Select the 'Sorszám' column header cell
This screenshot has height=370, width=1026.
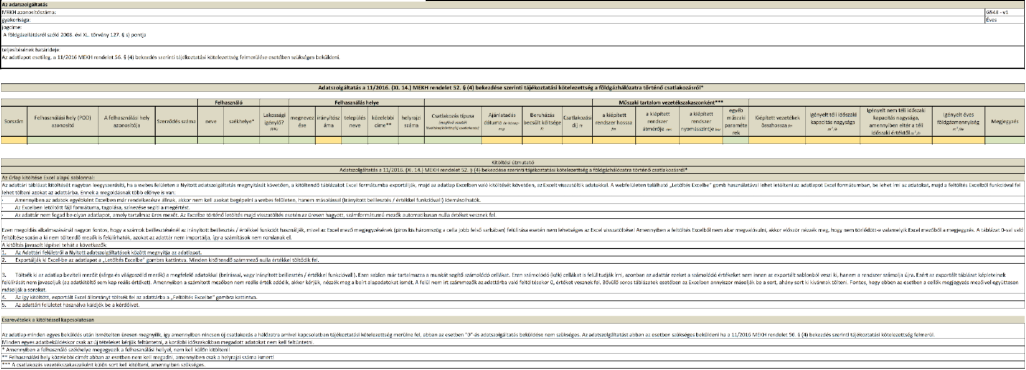point(14,120)
